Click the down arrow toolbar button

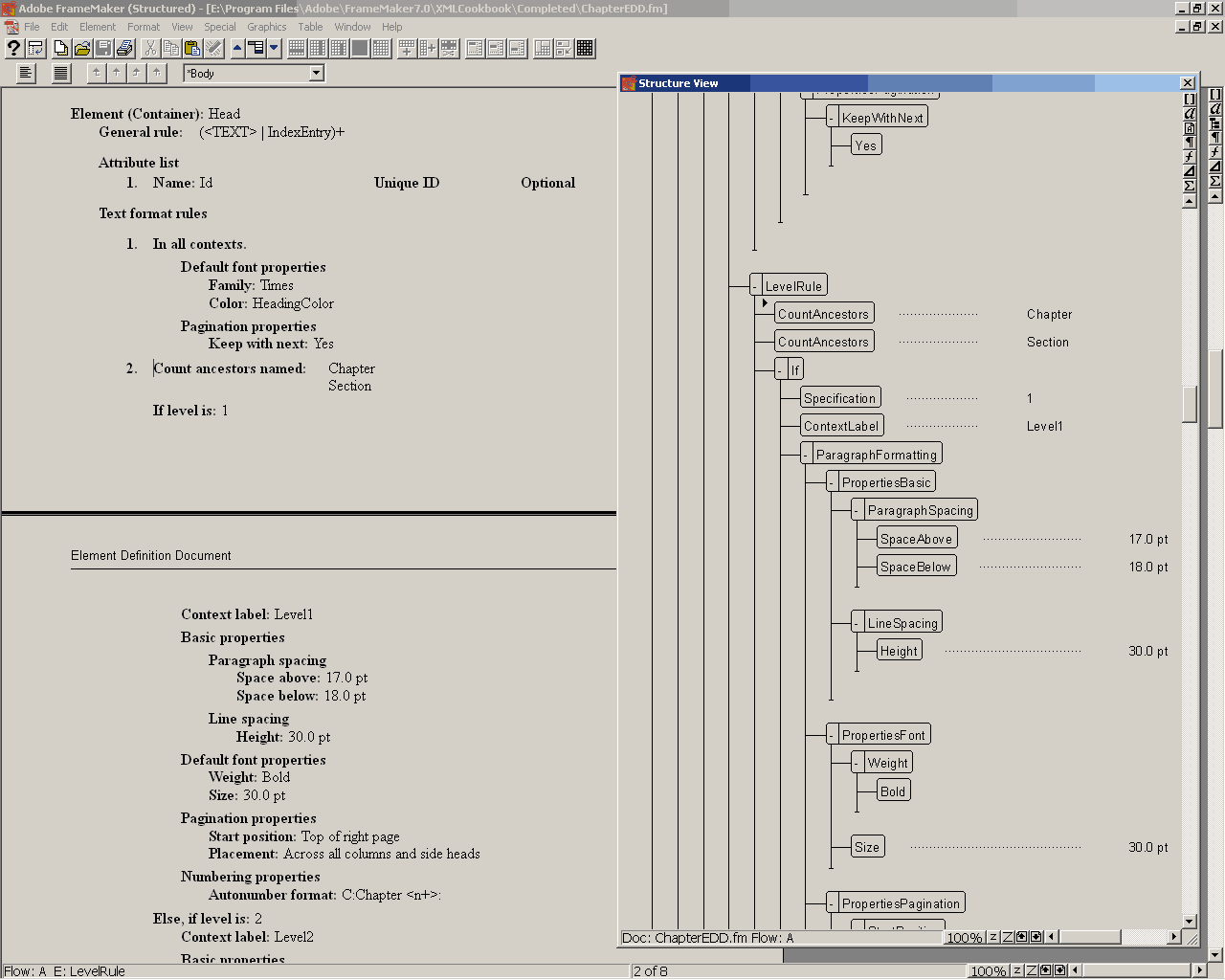[x=274, y=48]
